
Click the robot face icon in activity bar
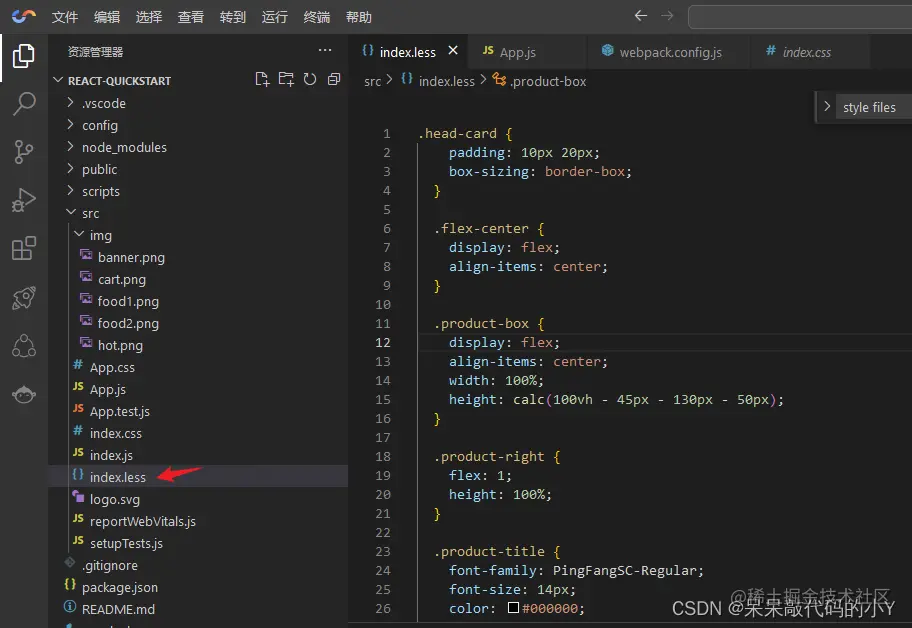(24, 395)
